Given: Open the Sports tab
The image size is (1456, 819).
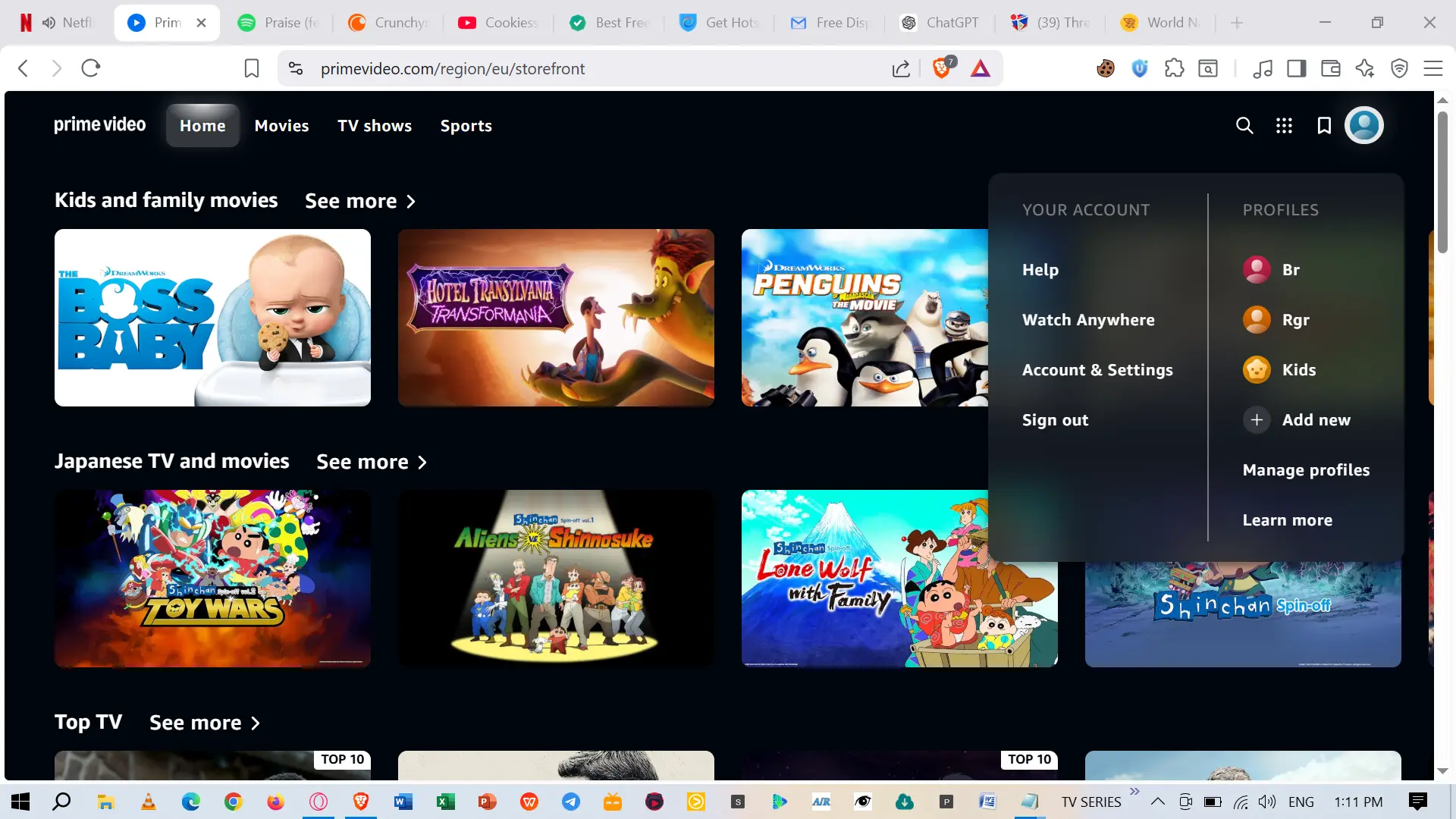Looking at the screenshot, I should pos(466,126).
